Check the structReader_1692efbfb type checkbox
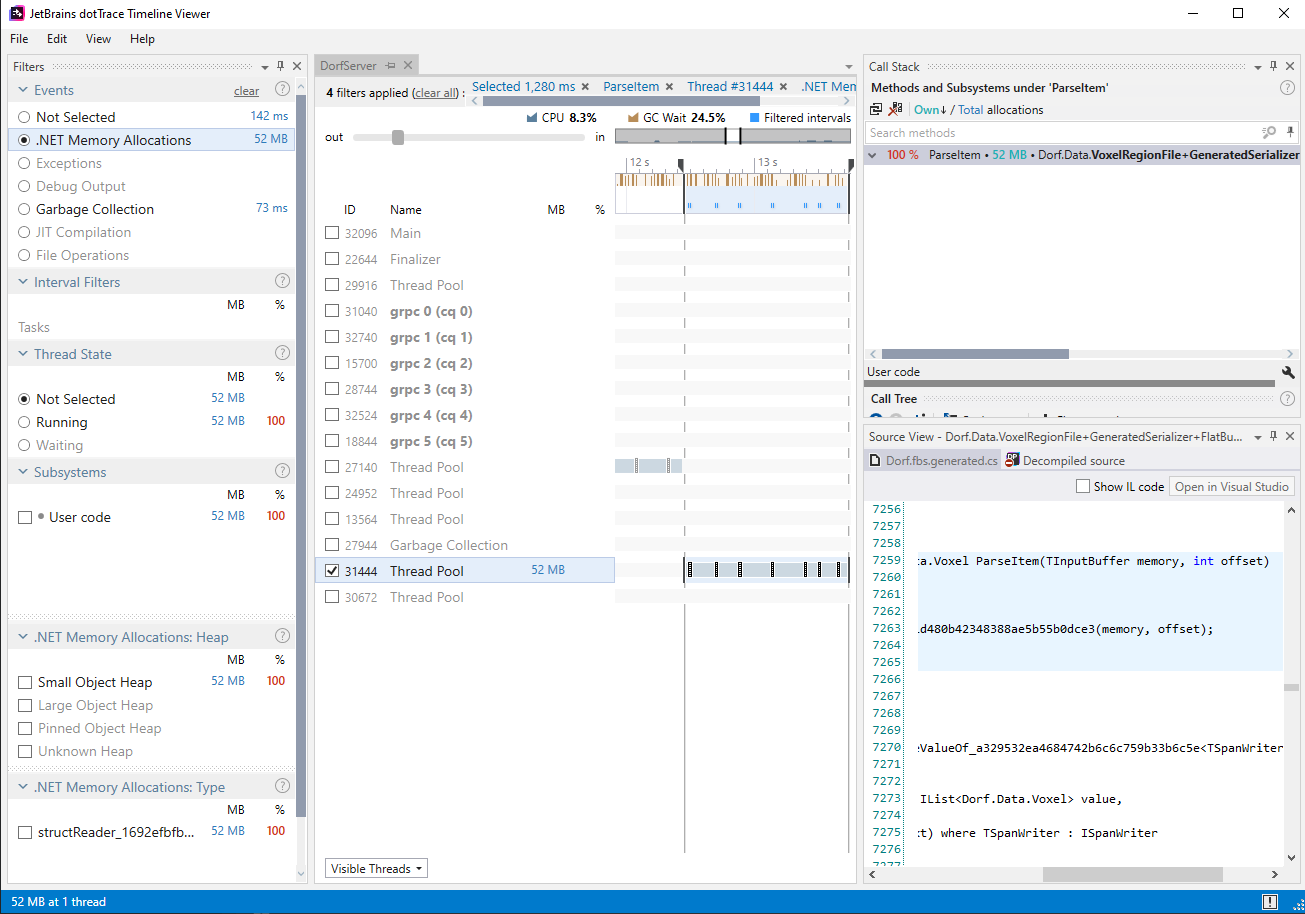The width and height of the screenshot is (1305, 914). 25,832
